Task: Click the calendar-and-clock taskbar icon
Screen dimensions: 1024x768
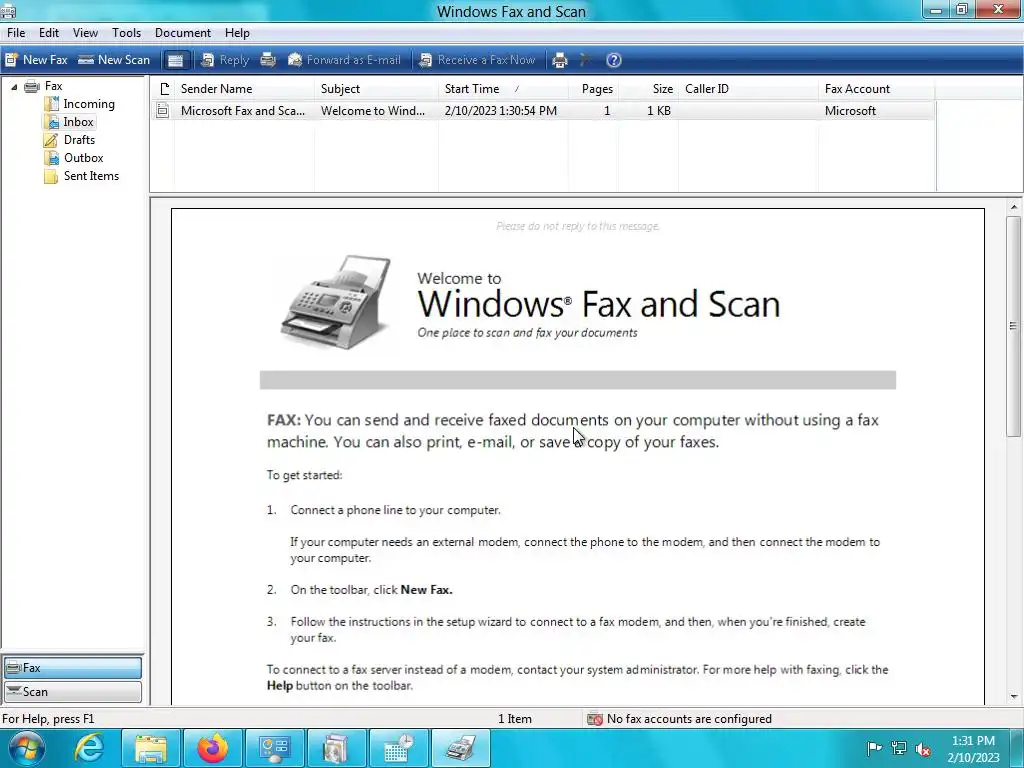Action: click(398, 748)
